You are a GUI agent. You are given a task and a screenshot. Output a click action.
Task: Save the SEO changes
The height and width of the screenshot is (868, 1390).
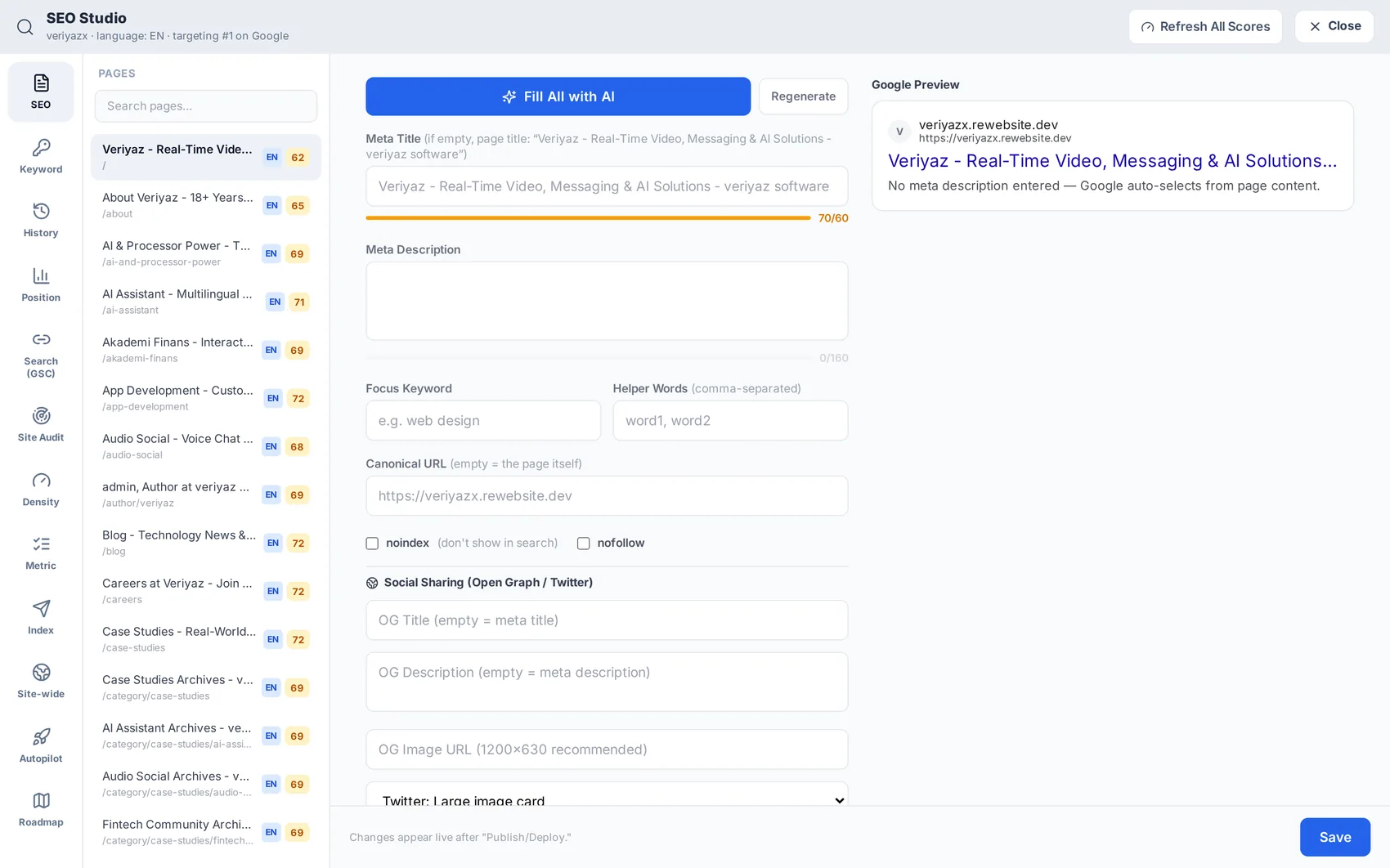point(1334,837)
